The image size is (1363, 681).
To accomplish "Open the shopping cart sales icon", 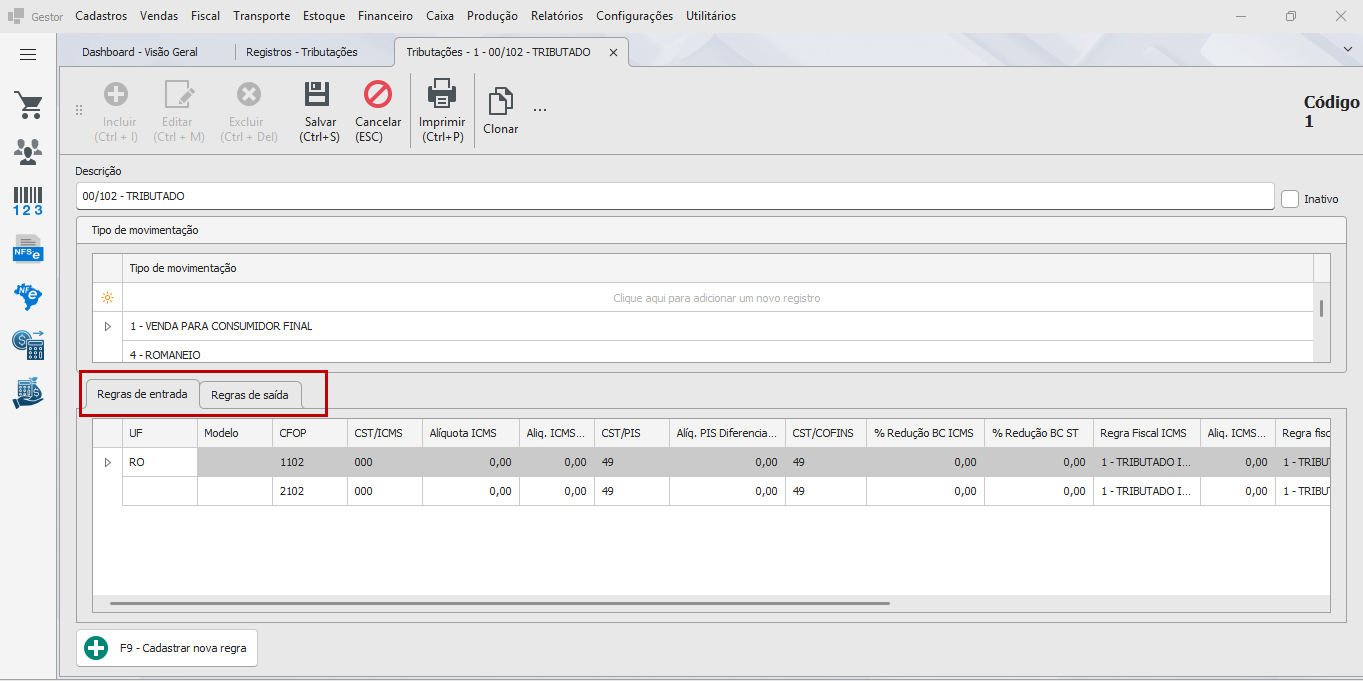I will (x=28, y=105).
